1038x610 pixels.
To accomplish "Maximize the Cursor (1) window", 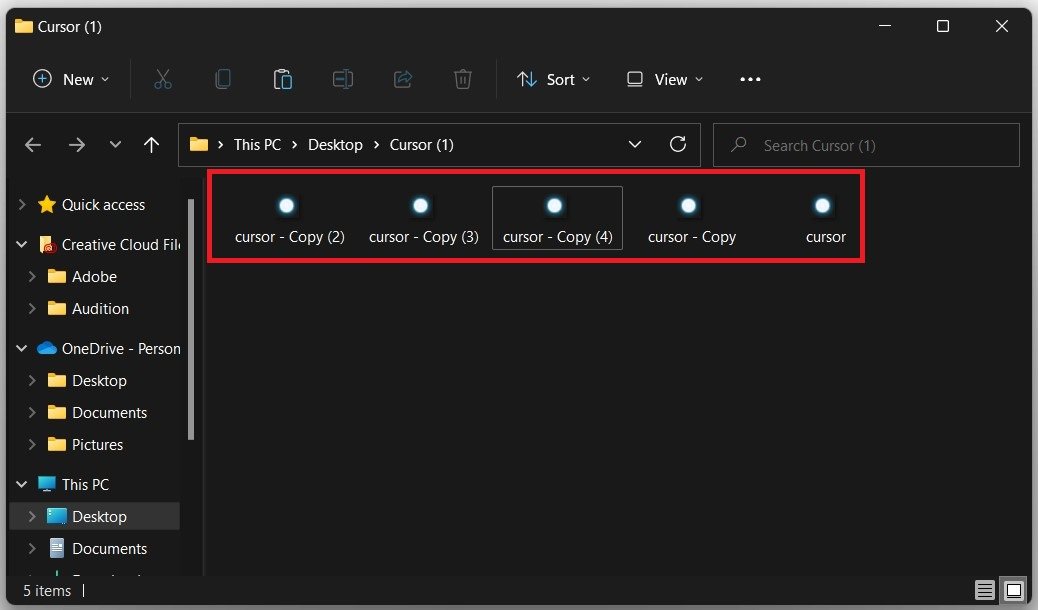I will [943, 26].
